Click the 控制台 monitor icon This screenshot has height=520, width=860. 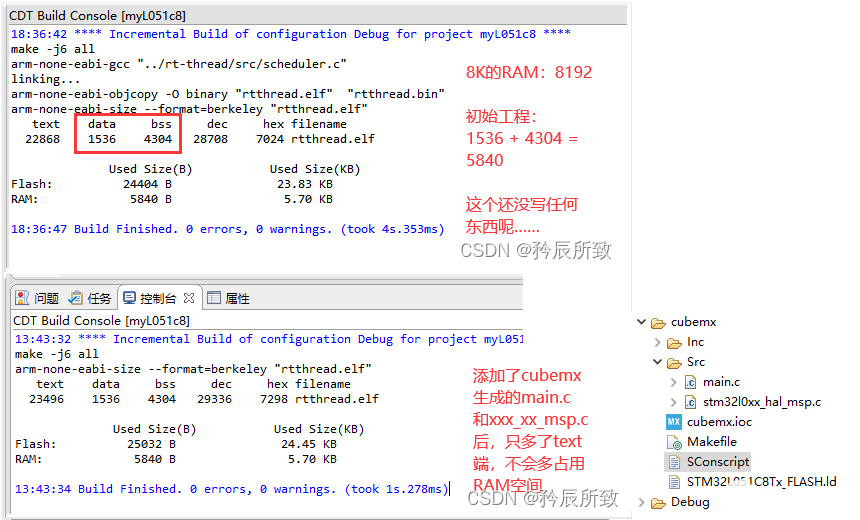coord(129,298)
